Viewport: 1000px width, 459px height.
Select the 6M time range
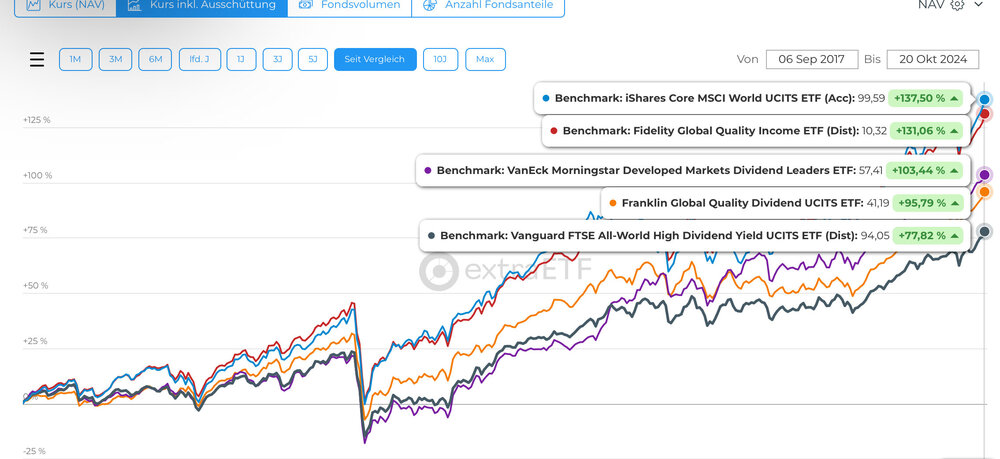(x=155, y=59)
